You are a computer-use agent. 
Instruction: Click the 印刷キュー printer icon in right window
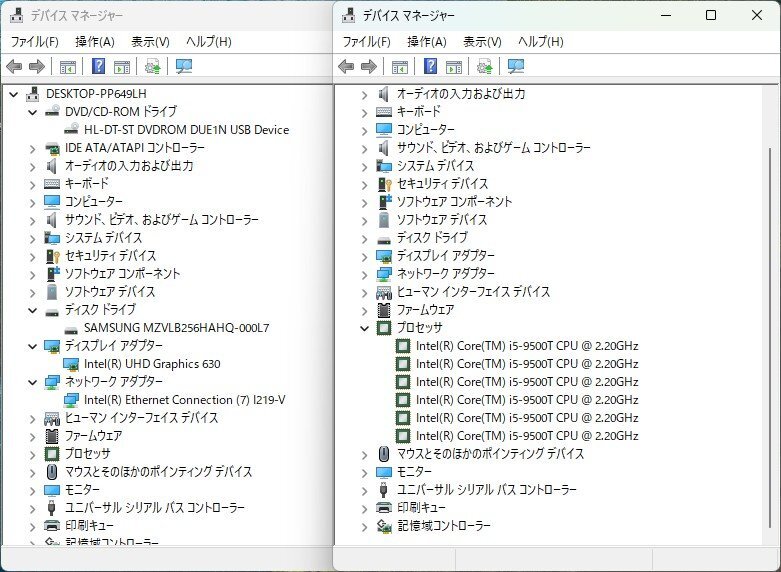384,508
